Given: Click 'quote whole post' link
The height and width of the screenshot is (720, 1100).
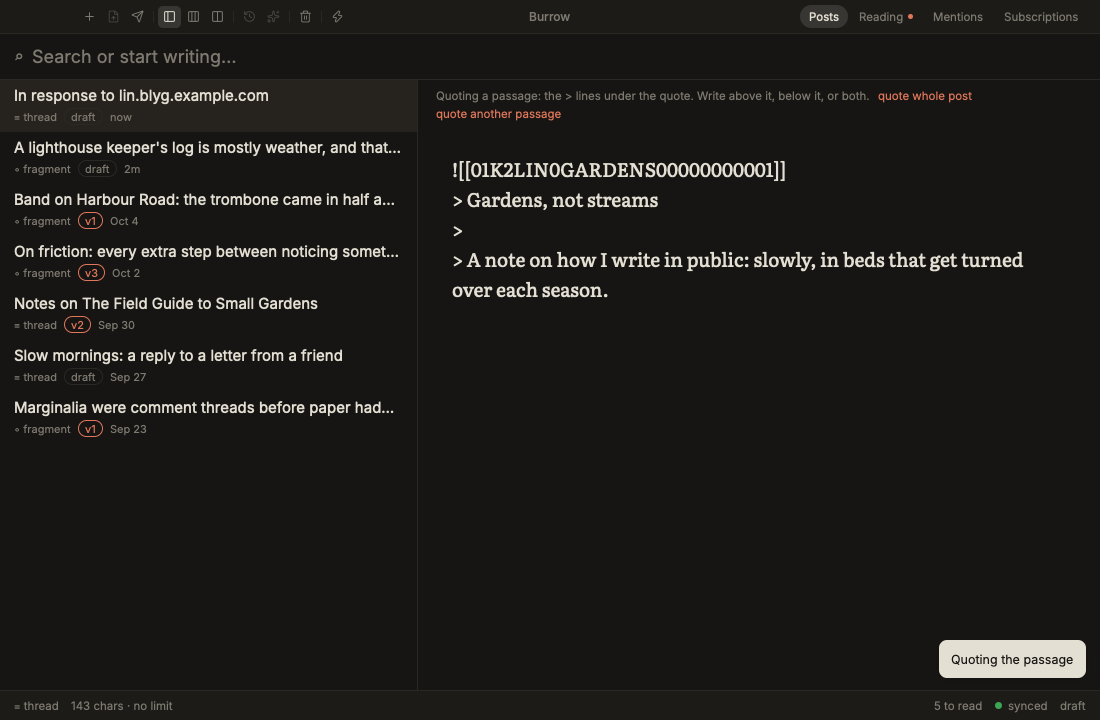Looking at the screenshot, I should (x=925, y=96).
